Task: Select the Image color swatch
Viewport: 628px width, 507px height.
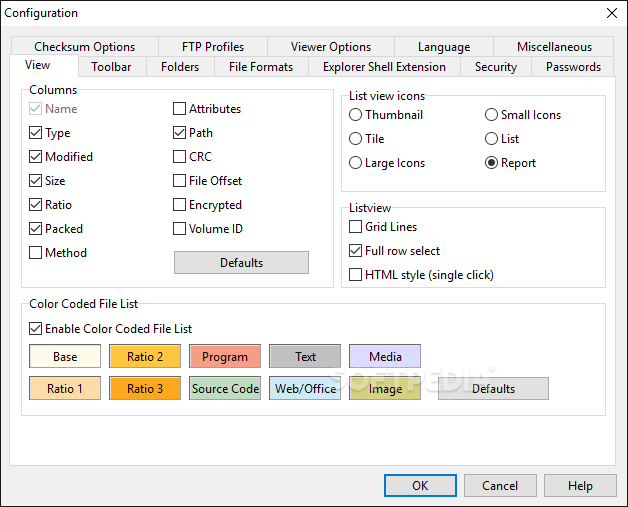Action: pyautogui.click(x=385, y=388)
